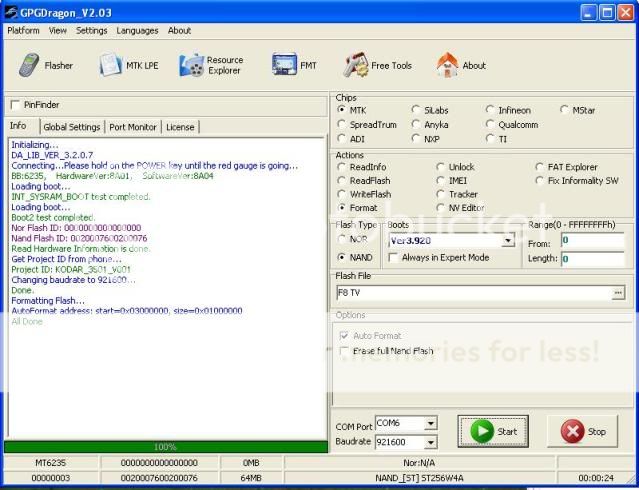Choose the NV Editor action

[x=440, y=208]
